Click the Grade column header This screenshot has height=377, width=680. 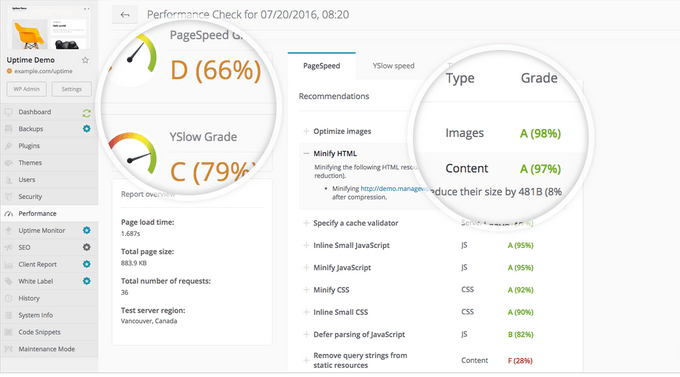click(x=539, y=78)
